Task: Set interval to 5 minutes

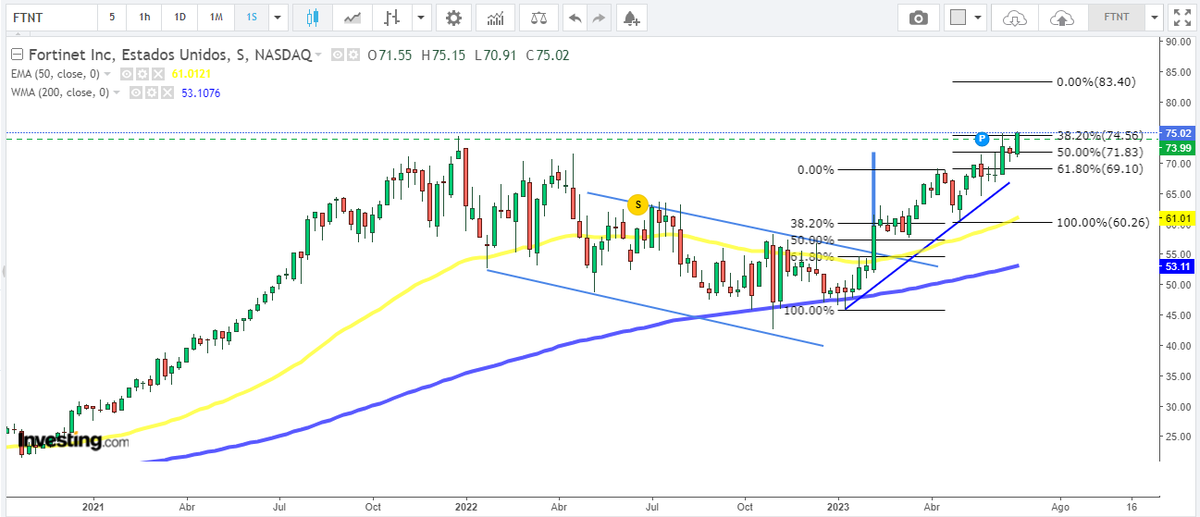Action: (x=112, y=17)
